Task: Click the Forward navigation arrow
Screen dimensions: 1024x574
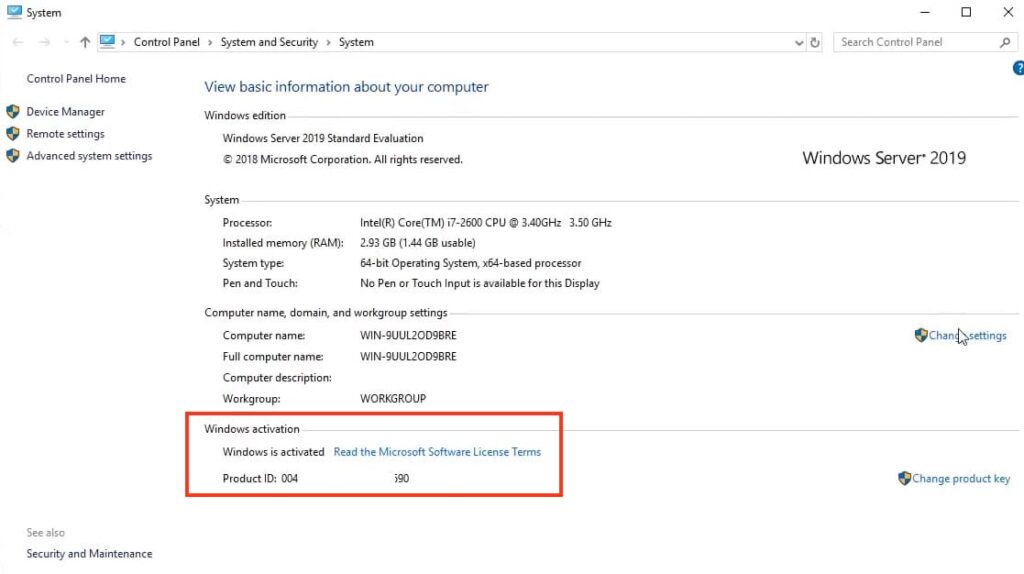Action: pos(44,42)
